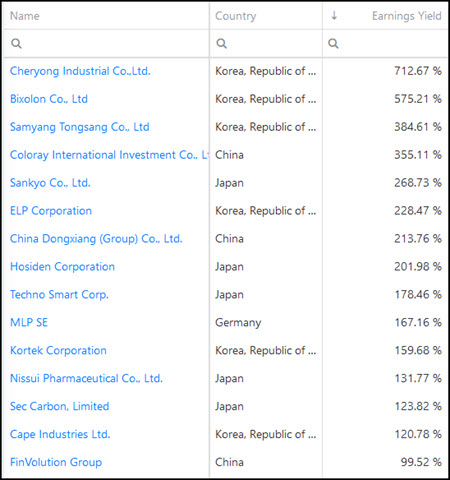Viewport: 450px width, 480px height.
Task: Click Japan country cell for Nissui Pharmaceutical
Action: point(229,379)
